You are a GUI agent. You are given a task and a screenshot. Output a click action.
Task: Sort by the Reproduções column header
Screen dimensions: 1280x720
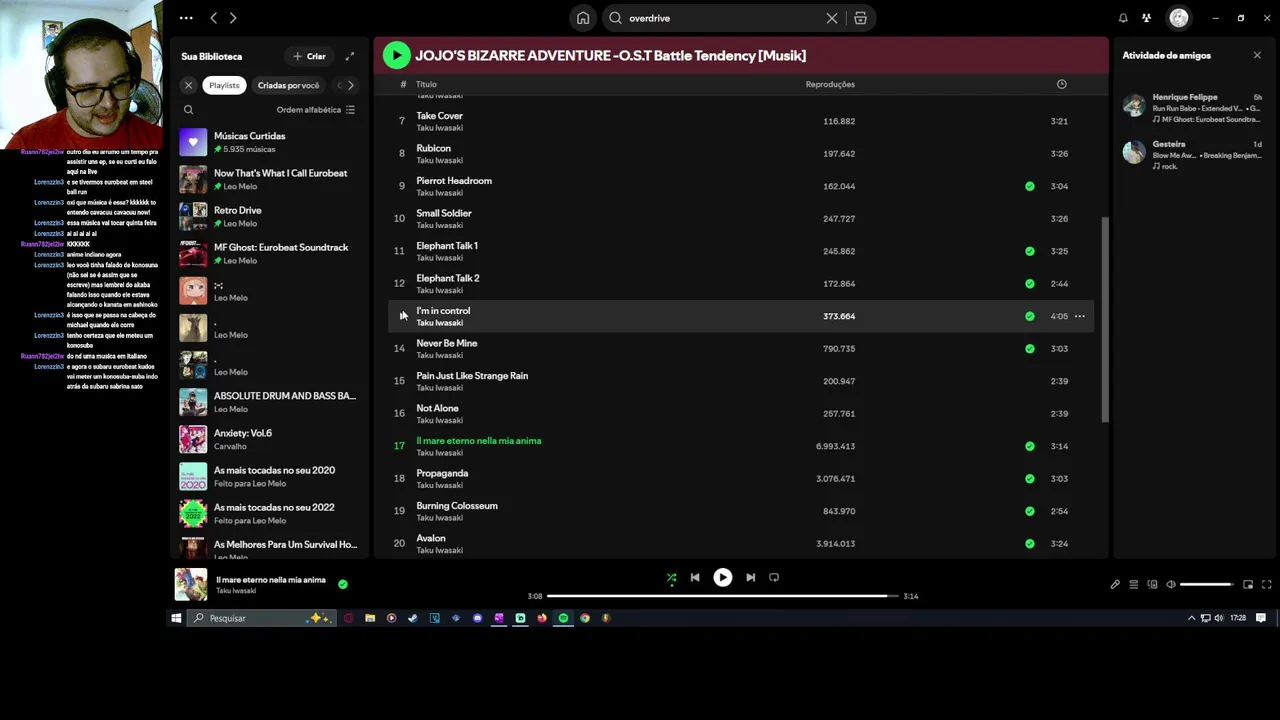pos(830,84)
